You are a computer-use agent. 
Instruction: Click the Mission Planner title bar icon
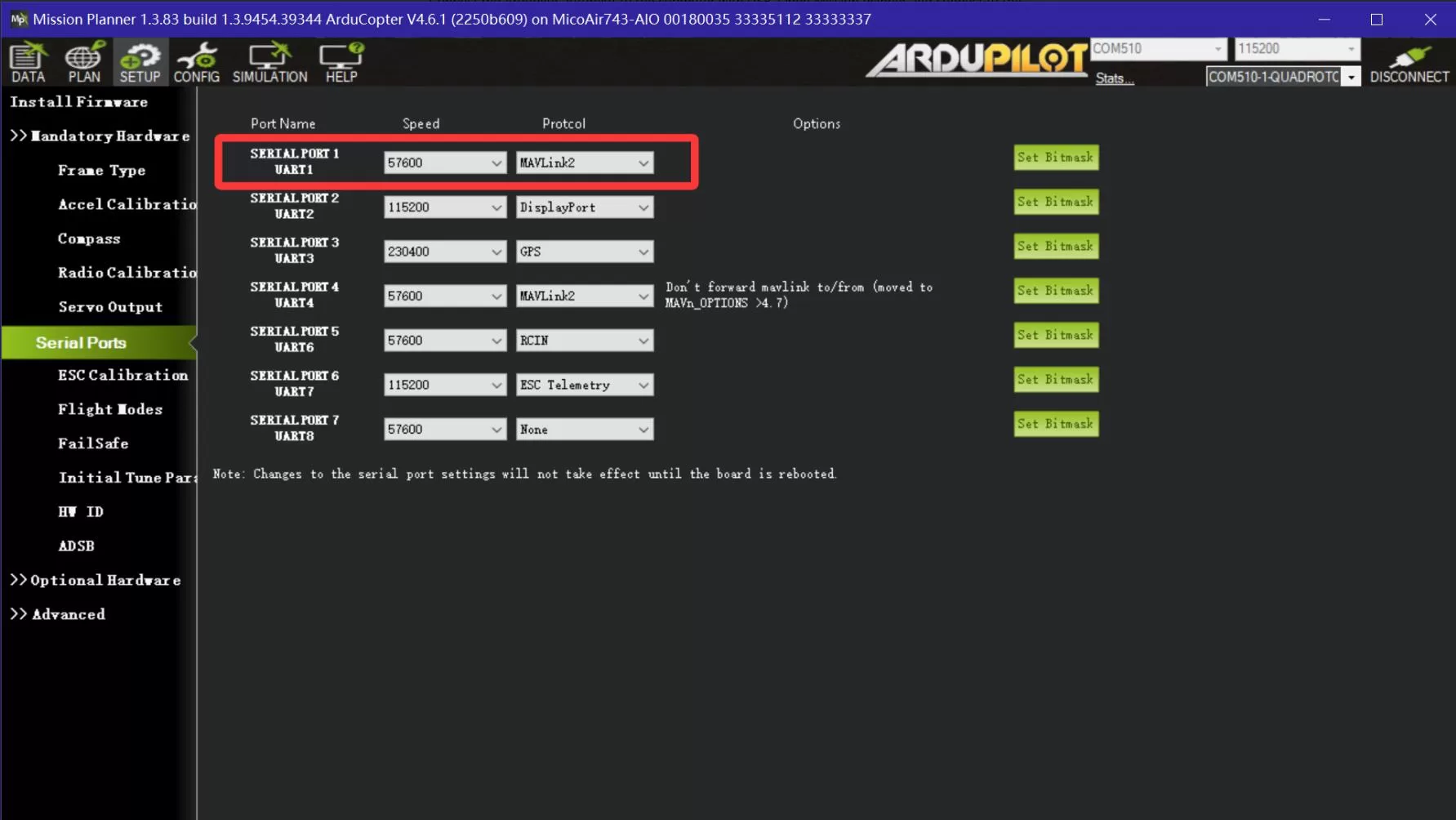click(18, 19)
